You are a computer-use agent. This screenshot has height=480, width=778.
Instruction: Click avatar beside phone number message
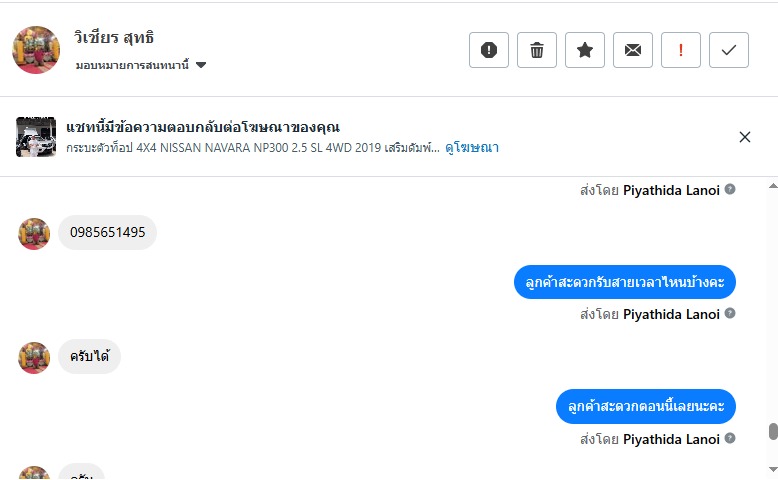coord(34,233)
